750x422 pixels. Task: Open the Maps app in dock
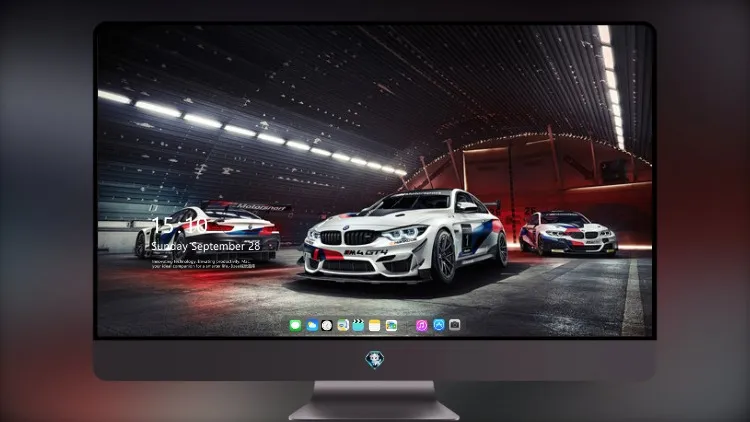point(343,325)
